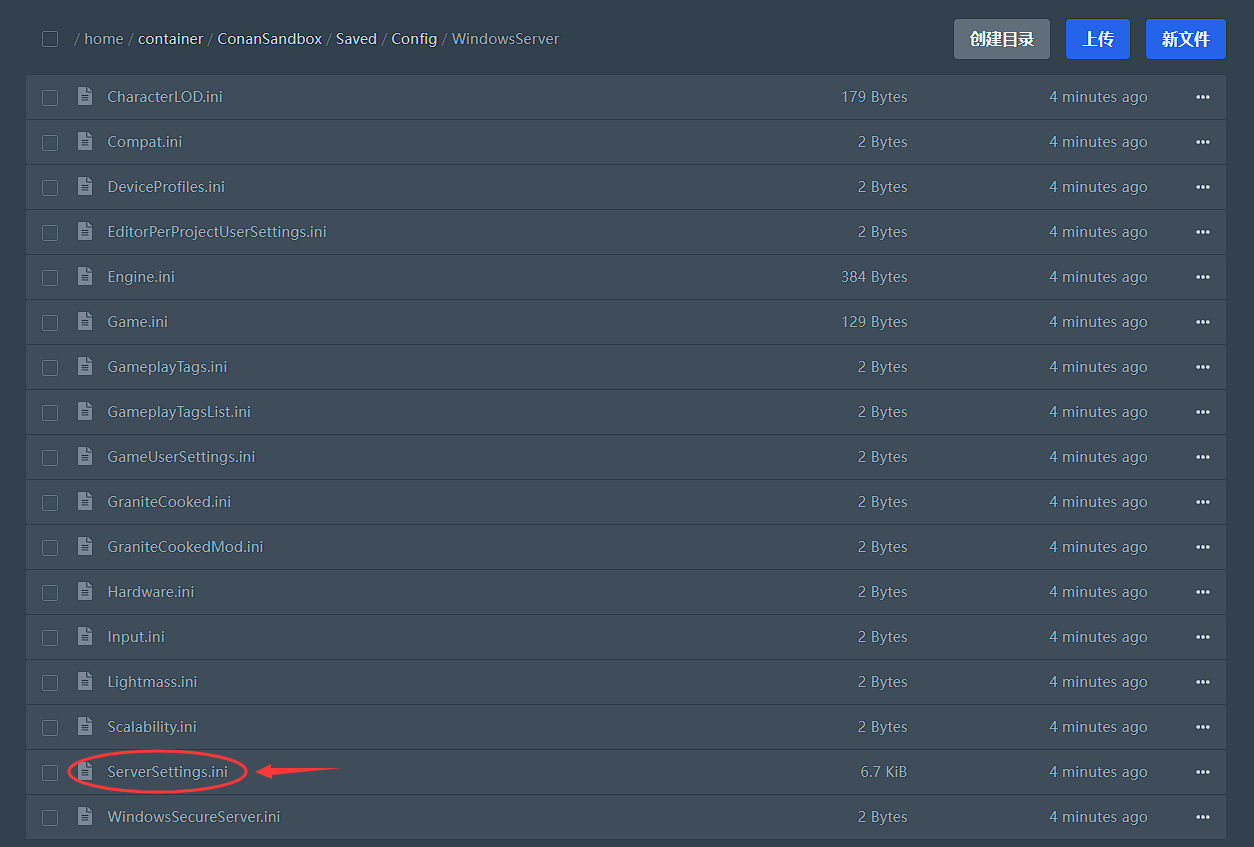Image resolution: width=1254 pixels, height=847 pixels.
Task: Open the EditorPerProjectUserSettings.ini file name
Action: pyautogui.click(x=217, y=232)
